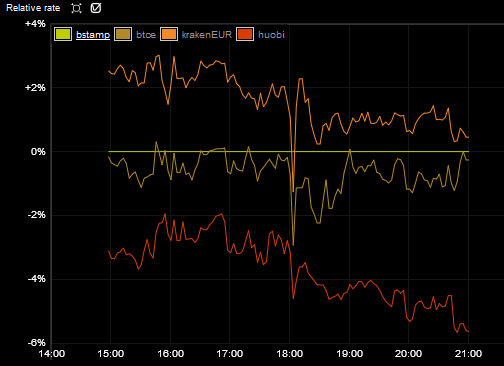
Task: Click the 15:00 time axis label
Action: [111, 354]
